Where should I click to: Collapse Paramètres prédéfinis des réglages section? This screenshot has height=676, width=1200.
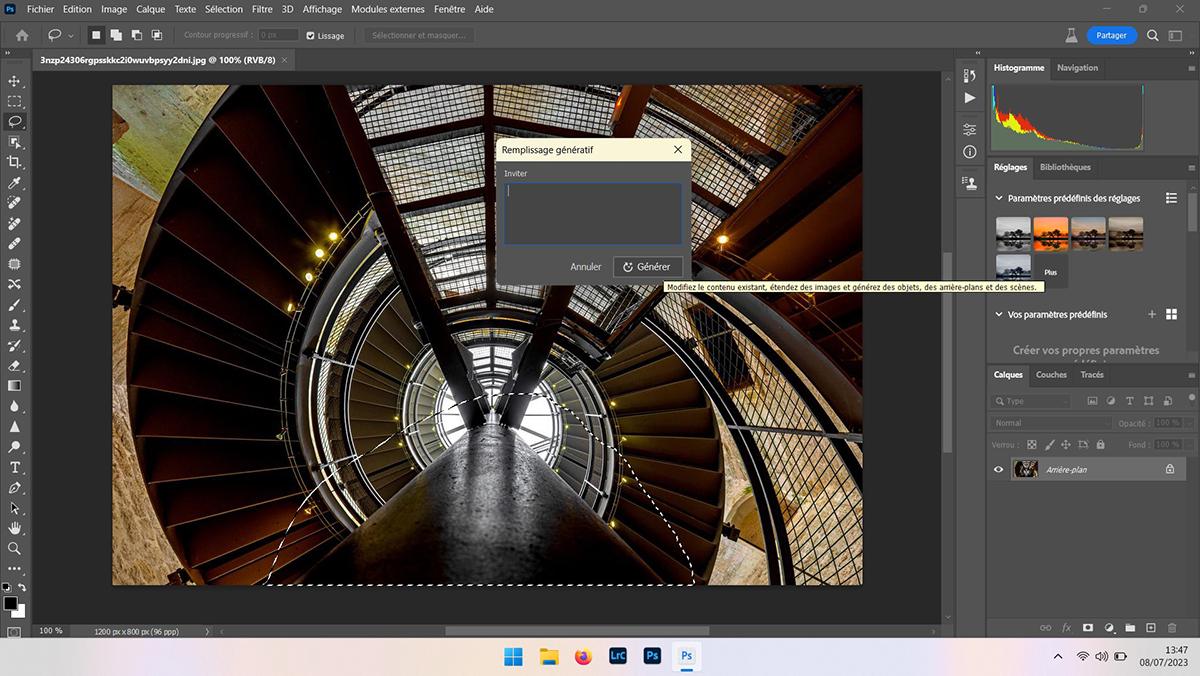point(999,198)
